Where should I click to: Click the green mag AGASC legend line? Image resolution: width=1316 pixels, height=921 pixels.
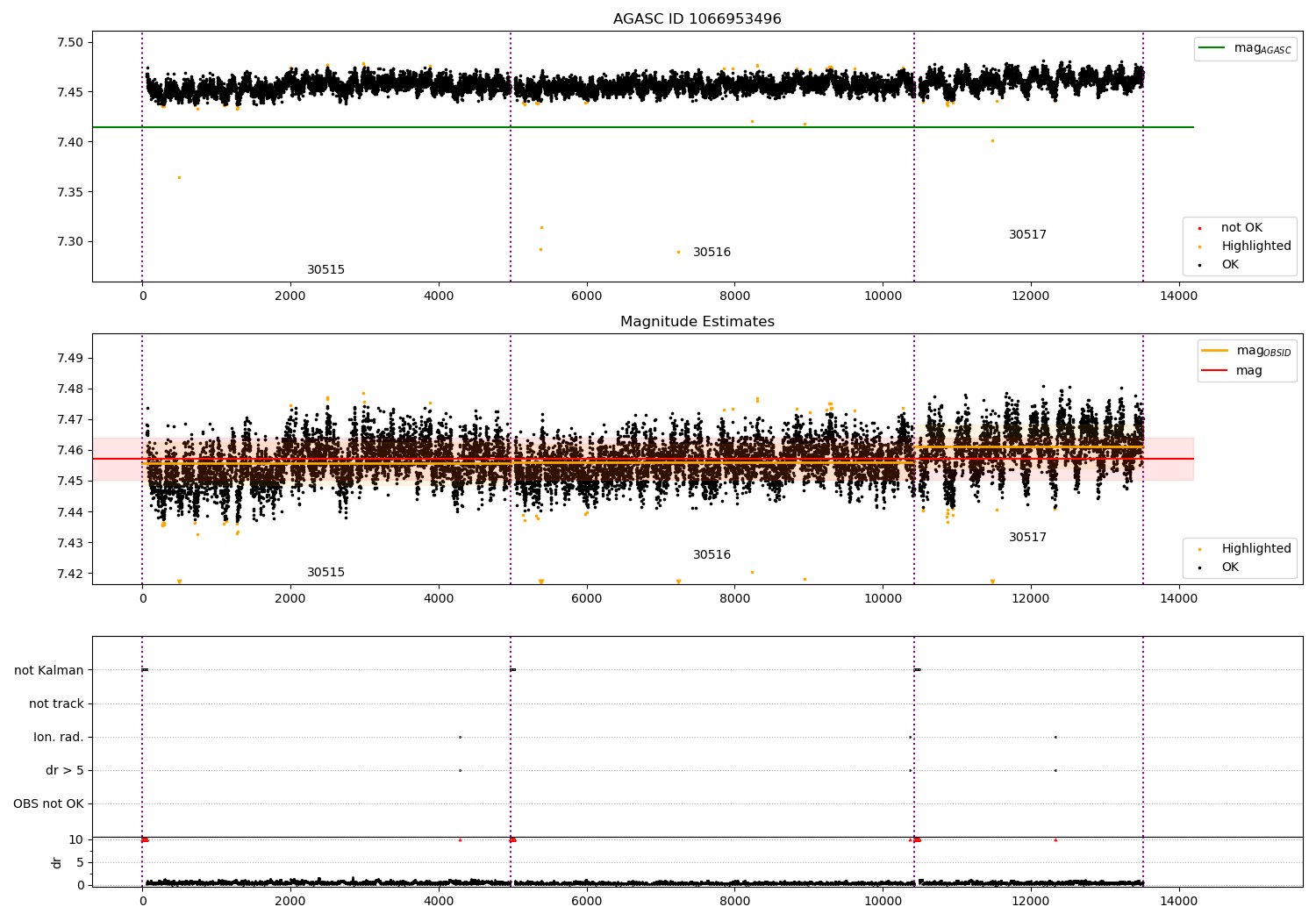1212,48
